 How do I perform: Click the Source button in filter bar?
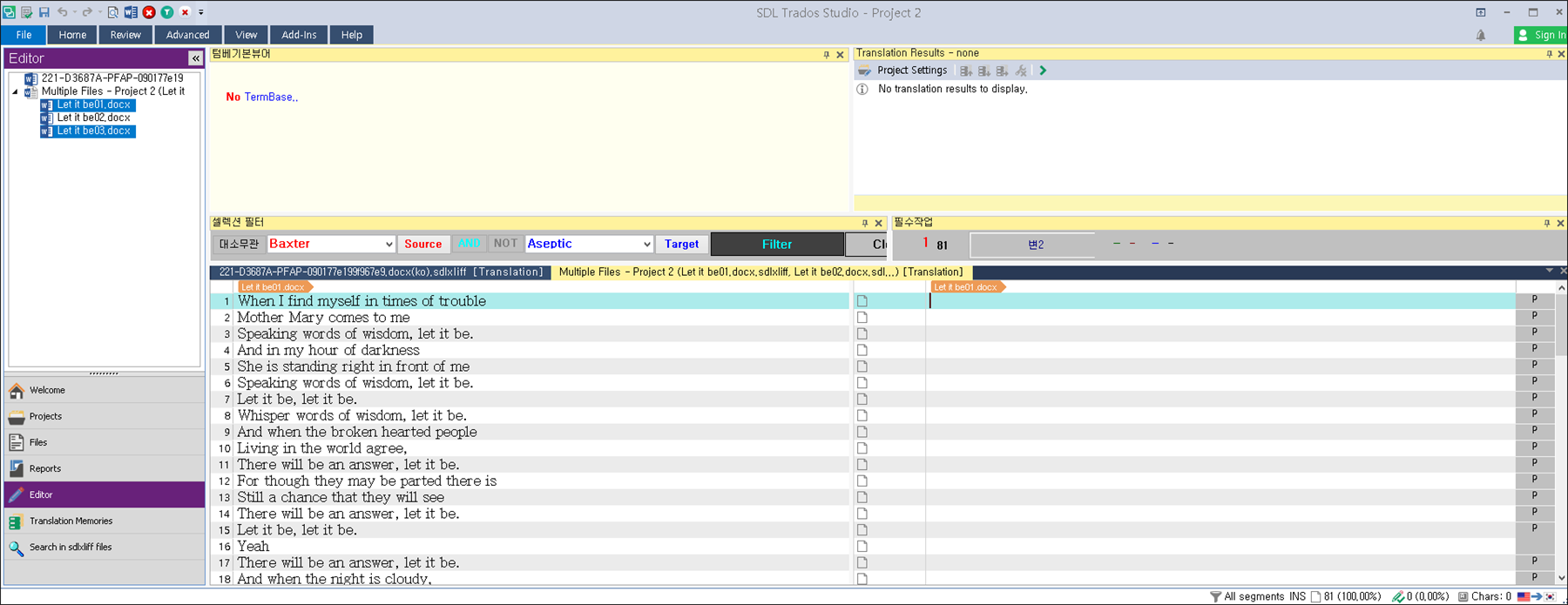point(422,245)
